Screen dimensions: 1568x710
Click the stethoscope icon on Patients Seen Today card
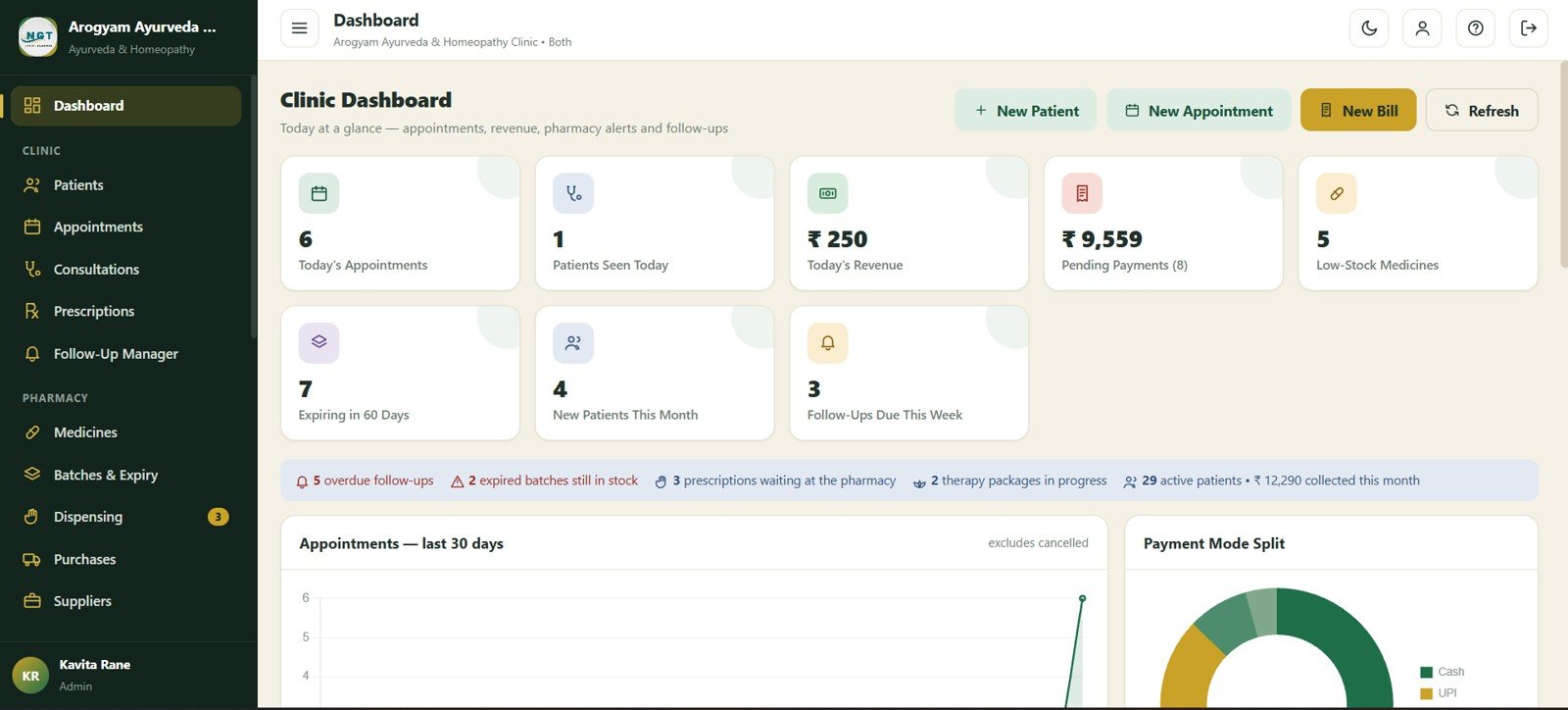(x=573, y=193)
